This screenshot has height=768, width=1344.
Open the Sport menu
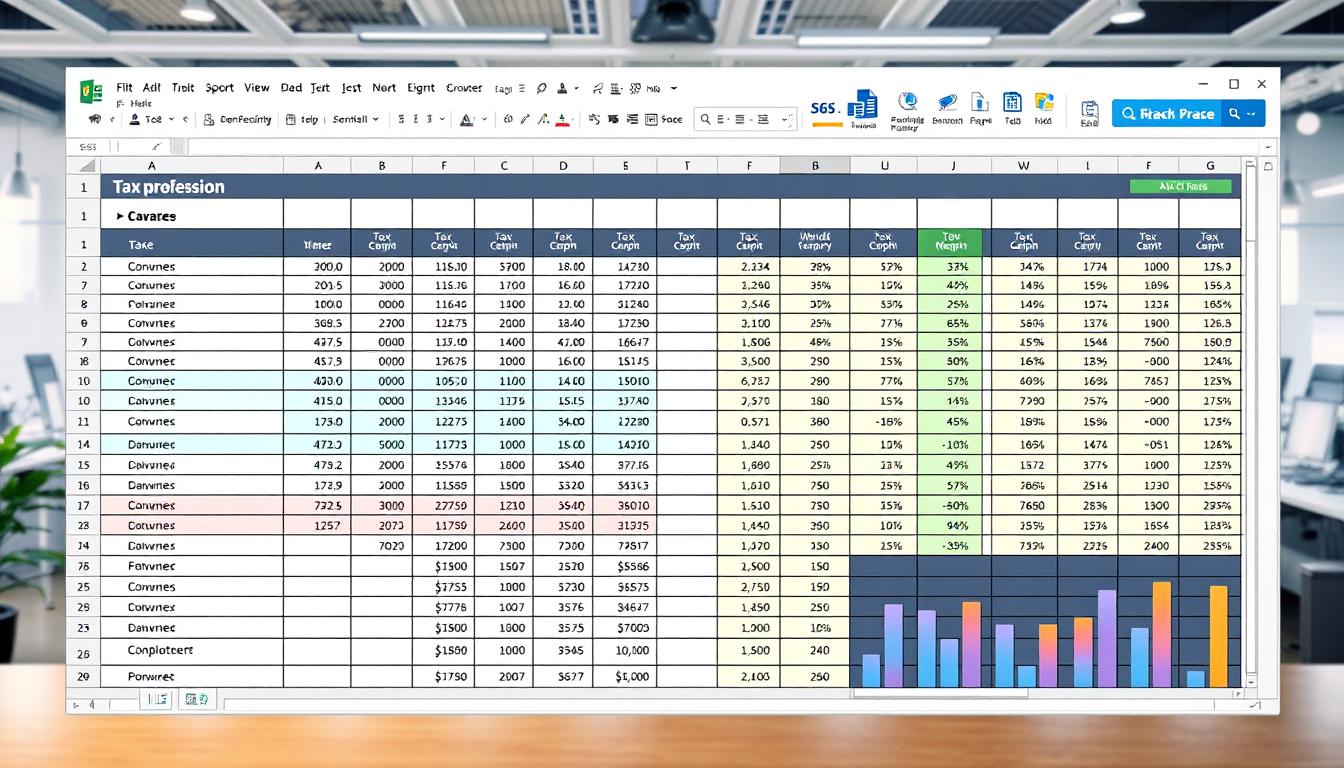point(219,88)
